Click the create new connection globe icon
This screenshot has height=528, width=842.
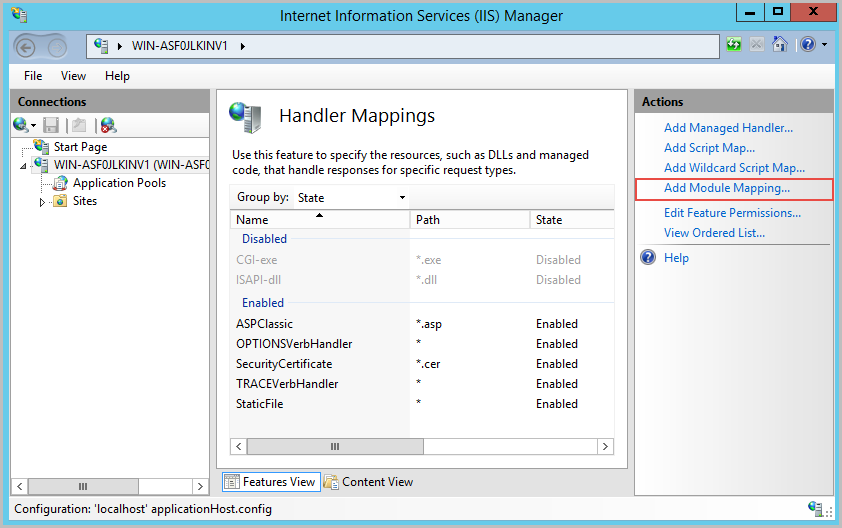click(21, 125)
